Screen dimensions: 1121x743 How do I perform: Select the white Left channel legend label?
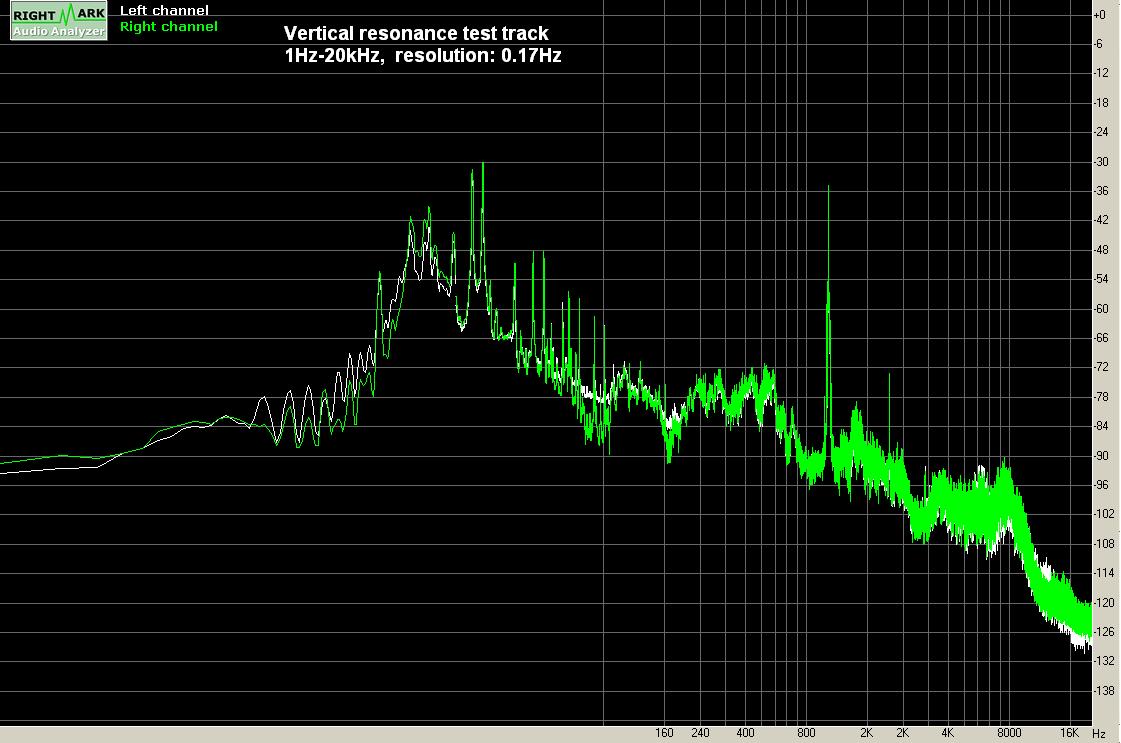tap(164, 11)
